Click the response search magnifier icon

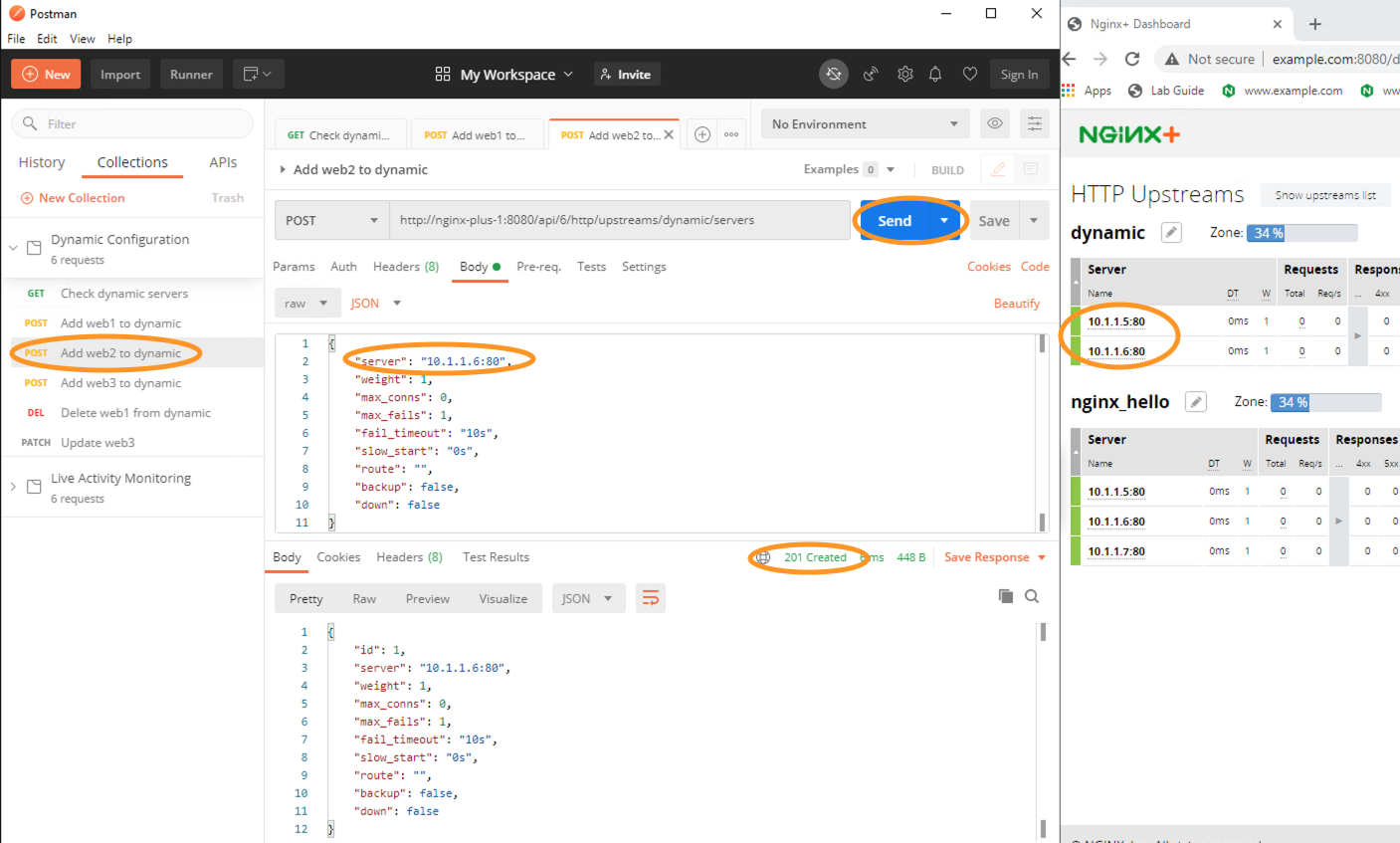(x=1032, y=596)
